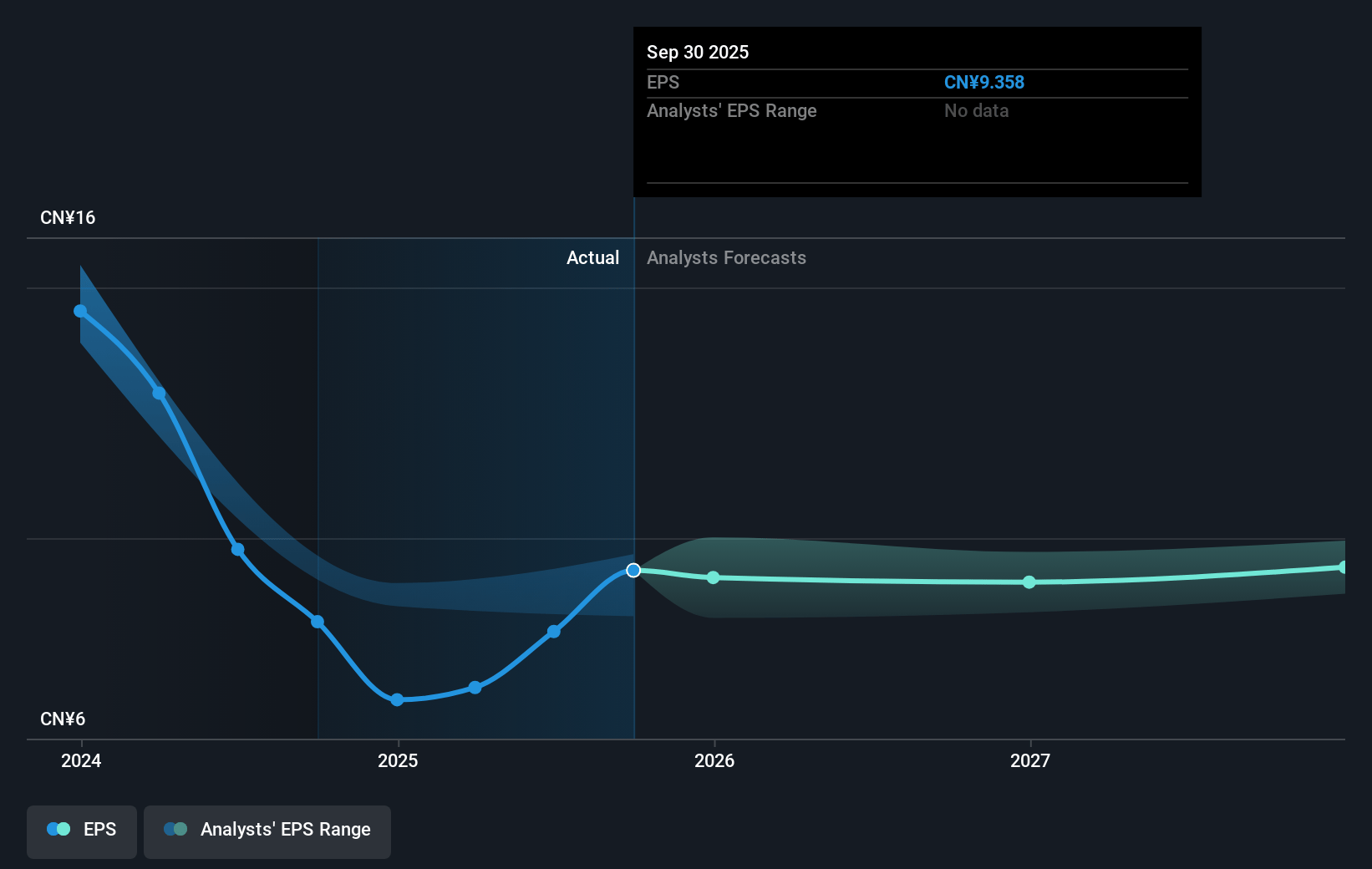The image size is (1372, 869).
Task: Toggle the Analysts' EPS Range legend button
Action: tap(267, 831)
